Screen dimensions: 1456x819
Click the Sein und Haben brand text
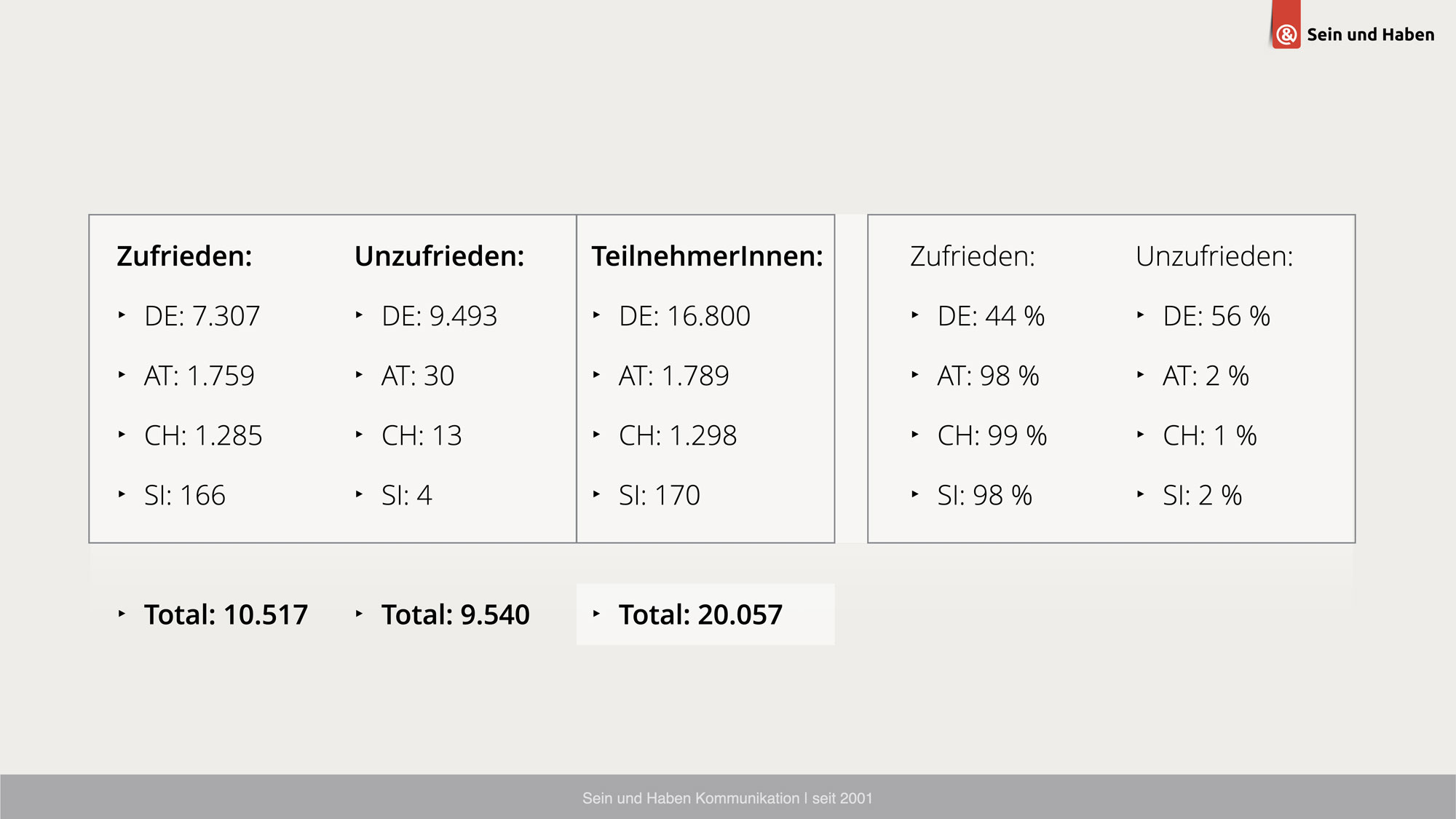coord(1370,34)
